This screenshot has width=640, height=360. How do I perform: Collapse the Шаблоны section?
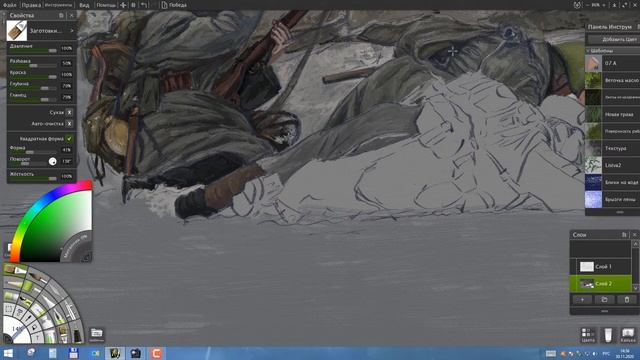pos(588,51)
